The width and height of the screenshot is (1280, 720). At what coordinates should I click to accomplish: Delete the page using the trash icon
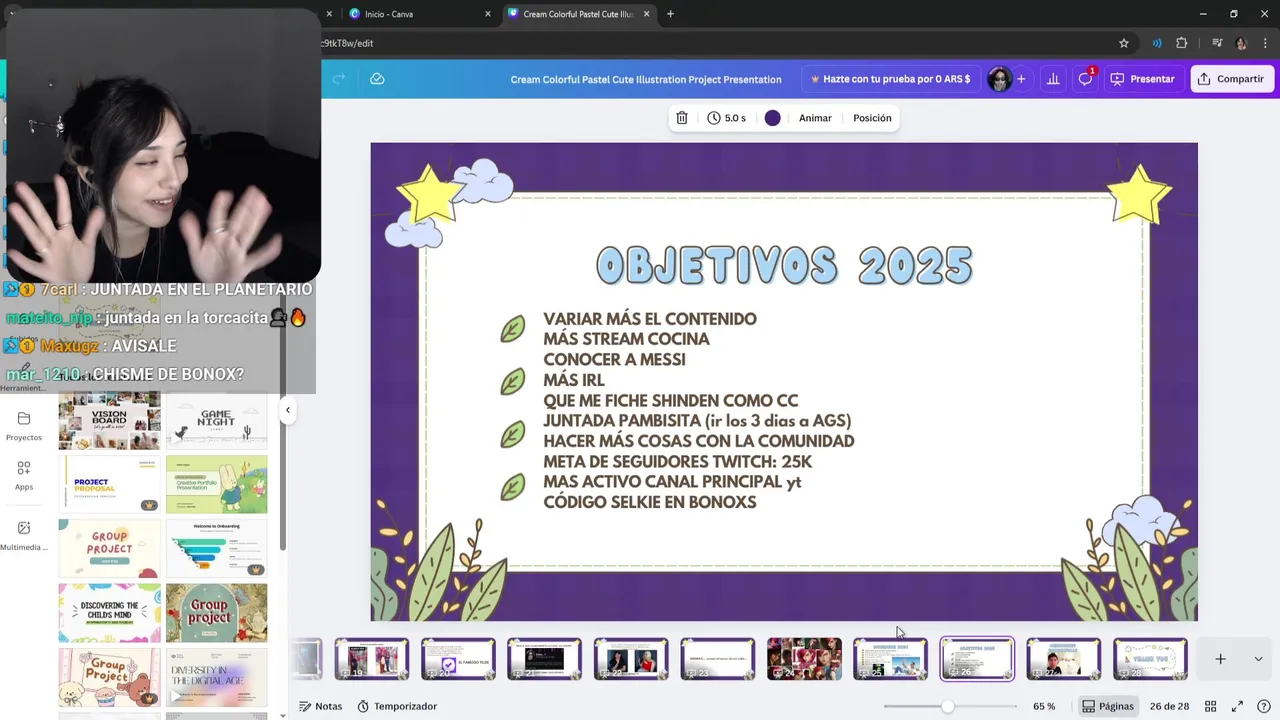(x=682, y=118)
